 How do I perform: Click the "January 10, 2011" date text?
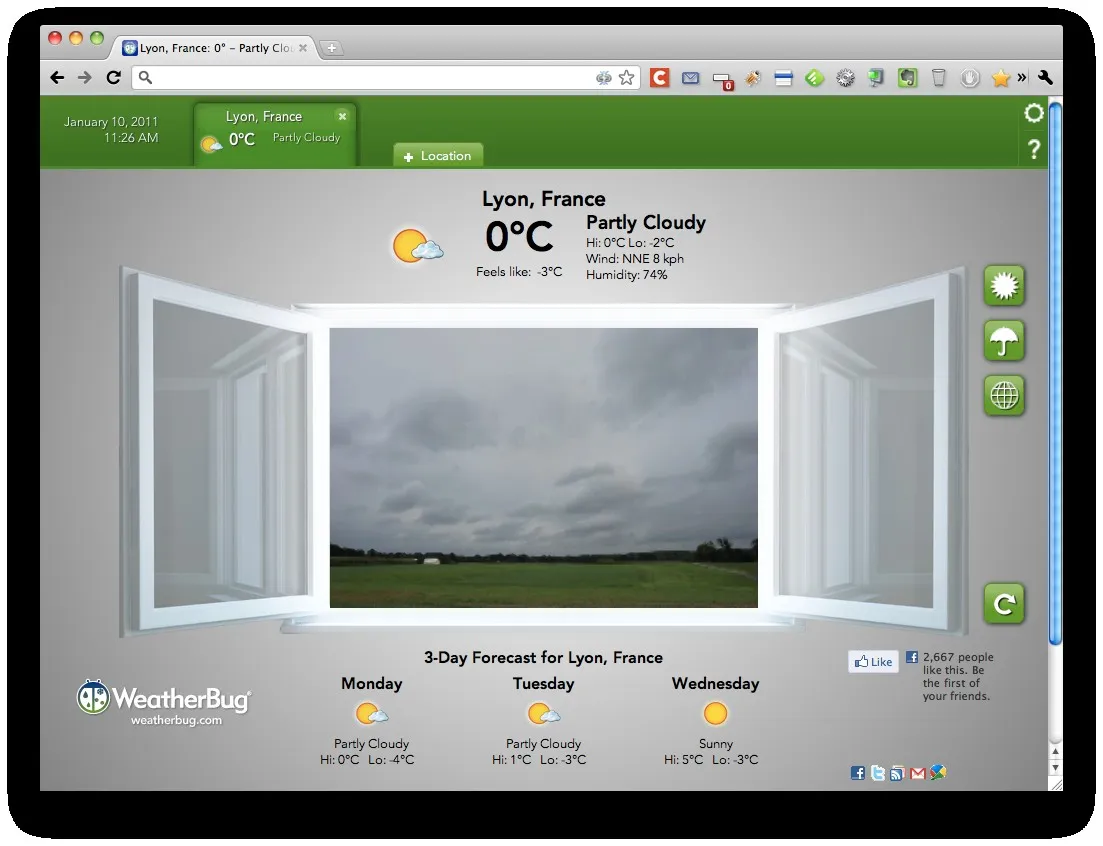click(x=110, y=122)
